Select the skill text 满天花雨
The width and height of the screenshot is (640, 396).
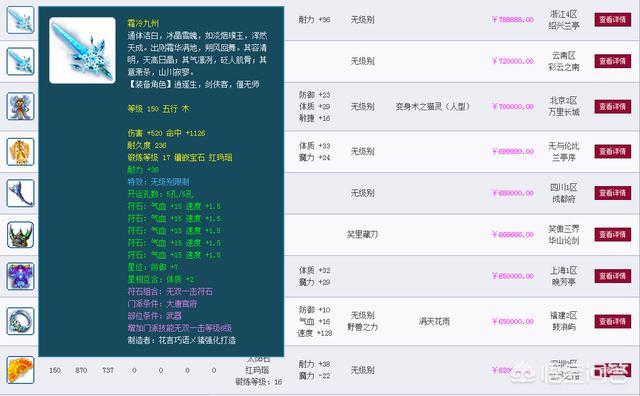click(434, 322)
